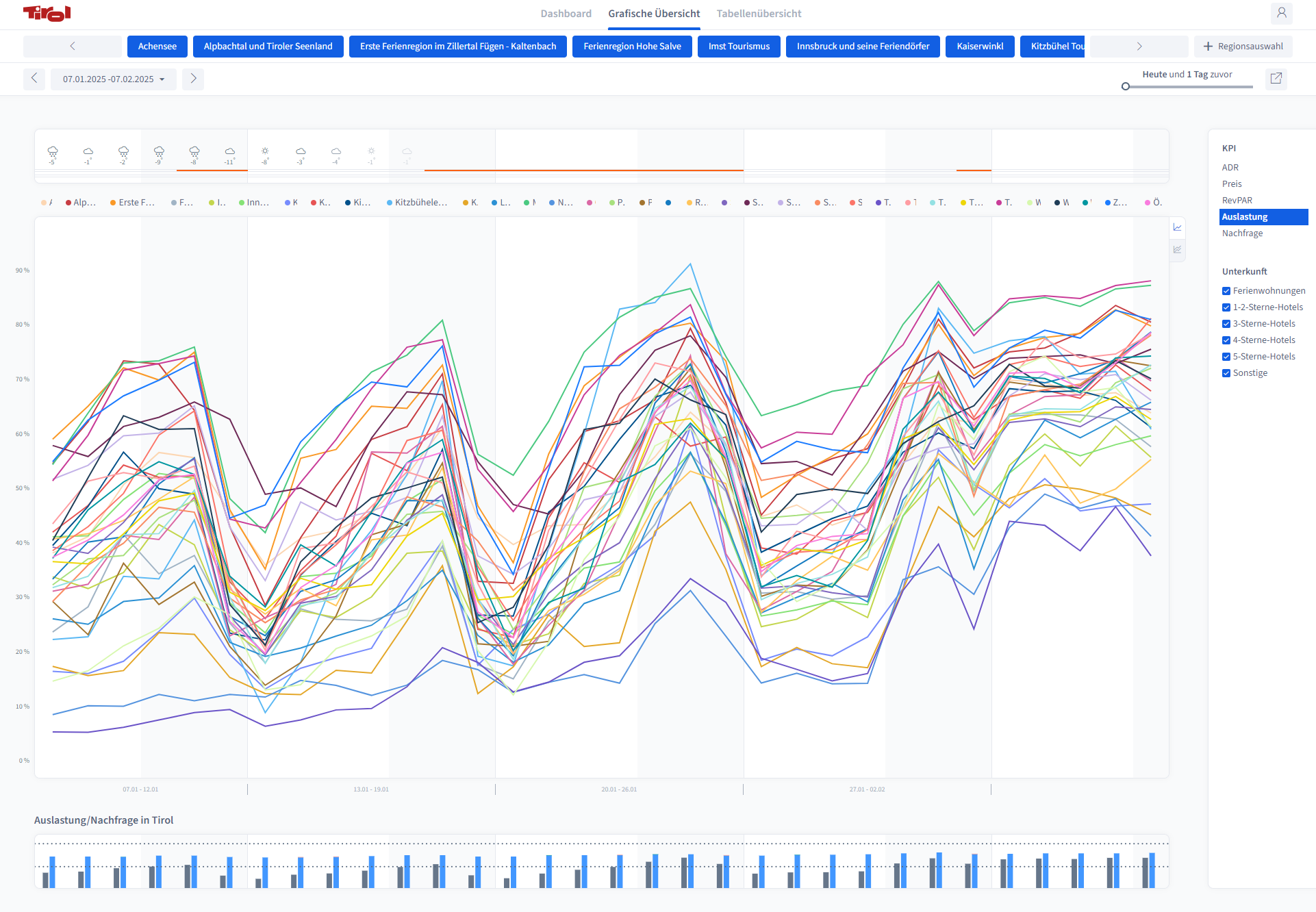This screenshot has height=912, width=1316.
Task: Uncheck the 3-Sterne-Hotels checkbox
Action: 1226,324
